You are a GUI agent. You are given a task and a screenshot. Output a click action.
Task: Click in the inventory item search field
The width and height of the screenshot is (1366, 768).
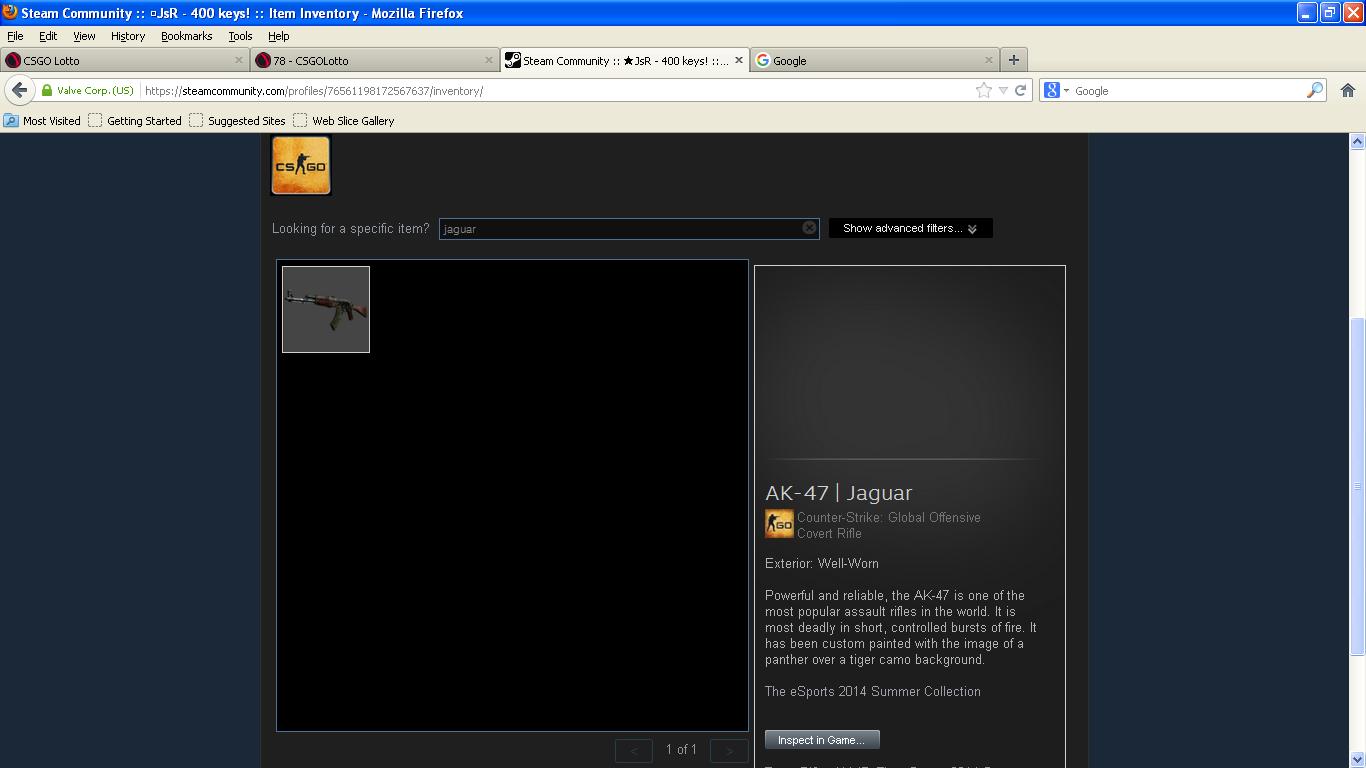[620, 228]
